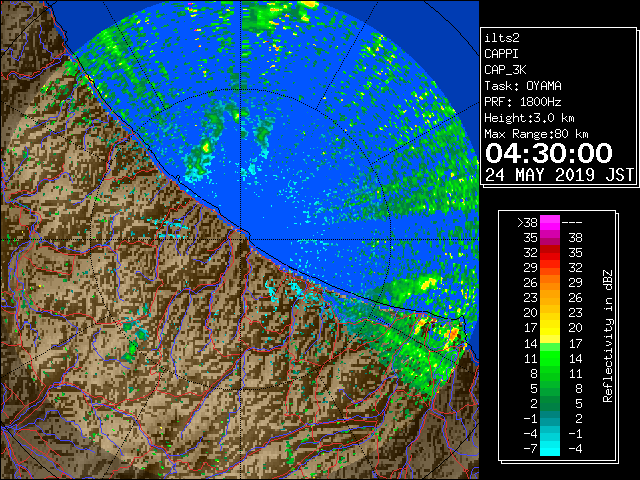Click the cyan -7 dBZ swatch
The image size is (640, 480).
point(550,449)
